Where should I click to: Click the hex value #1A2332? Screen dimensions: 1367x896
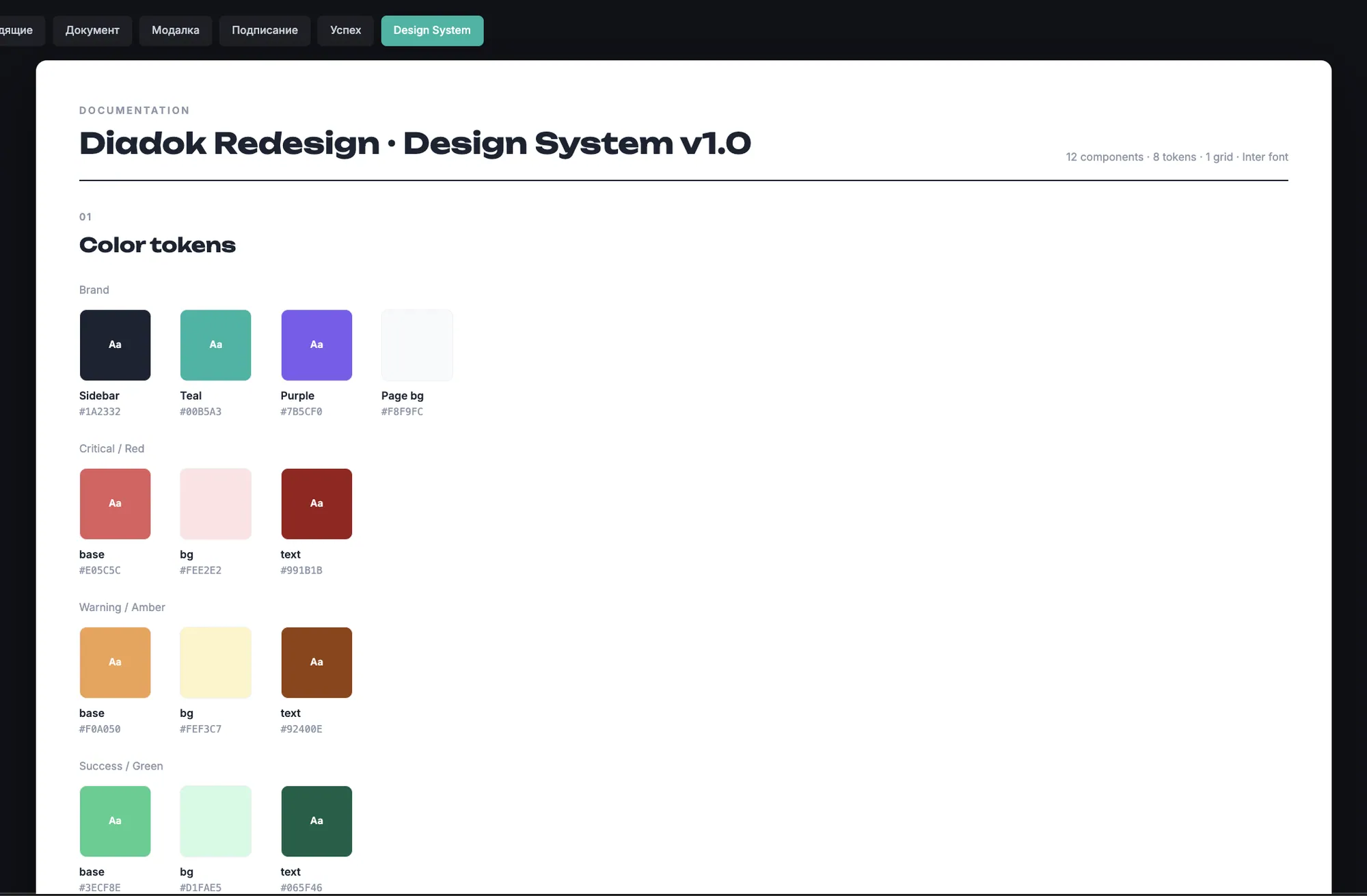(100, 411)
